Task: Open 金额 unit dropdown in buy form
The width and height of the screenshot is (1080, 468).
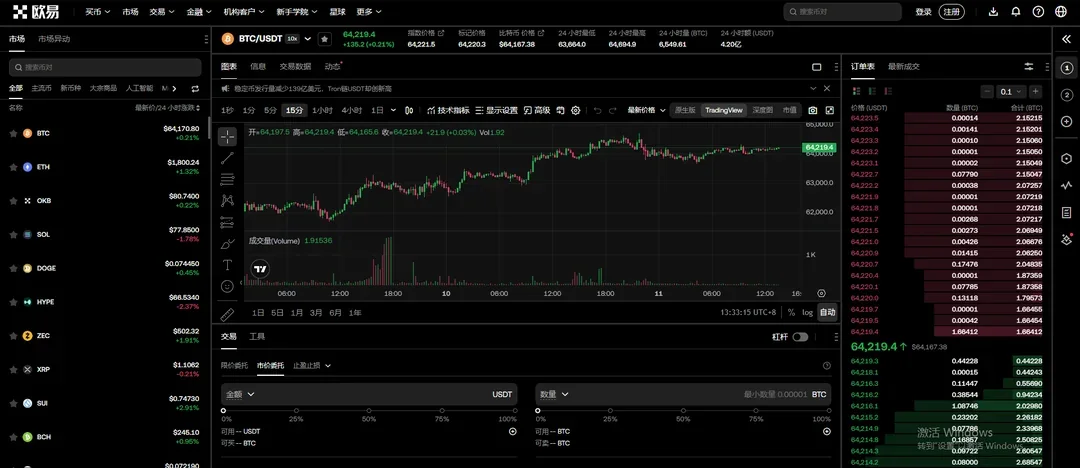Action: coord(240,394)
